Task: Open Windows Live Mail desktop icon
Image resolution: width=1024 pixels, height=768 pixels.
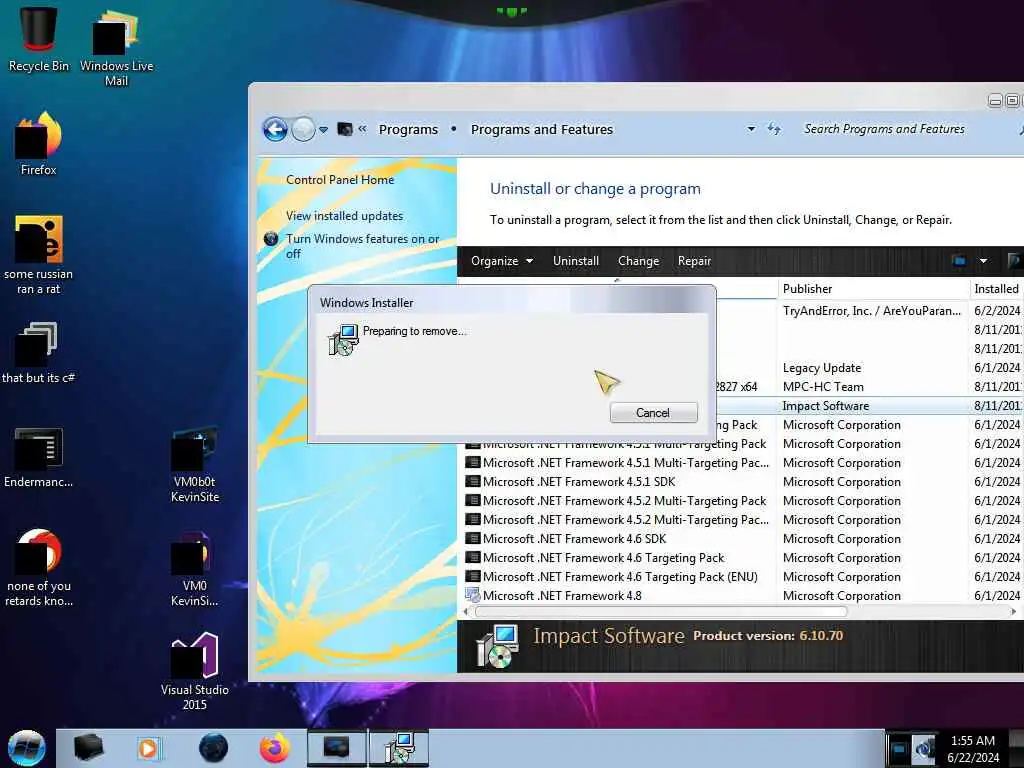Action: pyautogui.click(x=116, y=47)
